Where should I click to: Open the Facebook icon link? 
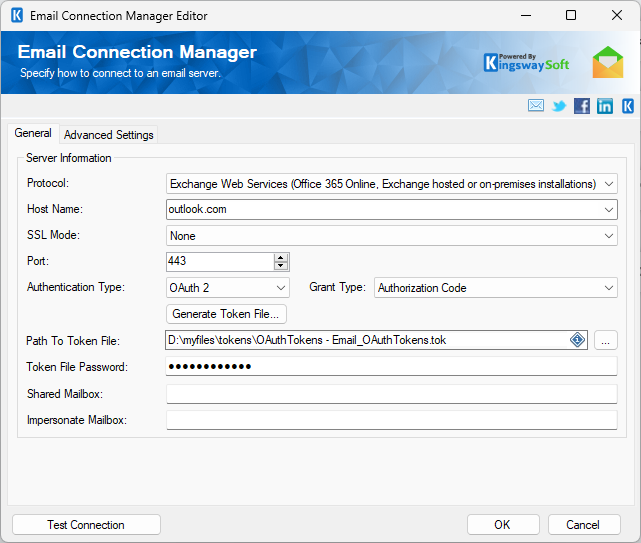pyautogui.click(x=582, y=106)
